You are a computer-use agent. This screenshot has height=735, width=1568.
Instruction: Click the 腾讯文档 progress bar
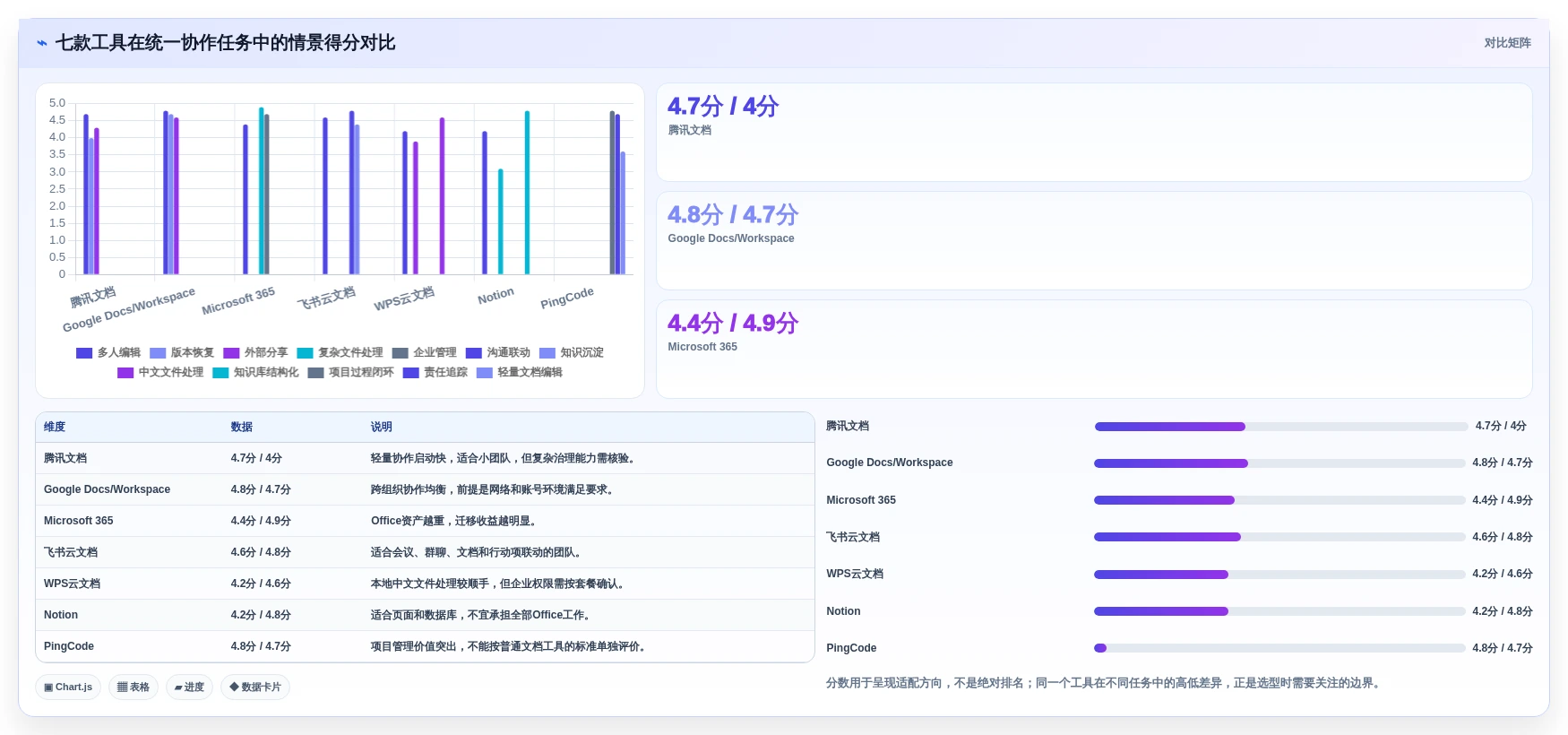pyautogui.click(x=1281, y=427)
